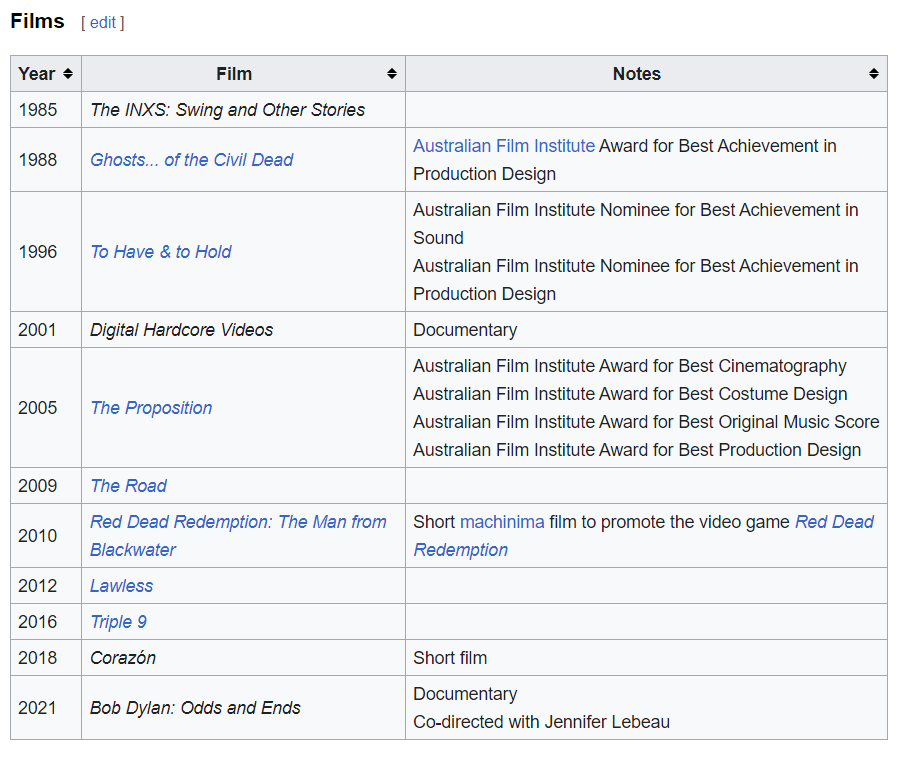Open the machinima link in Notes
Screen dimensions: 898x758
click(502, 522)
